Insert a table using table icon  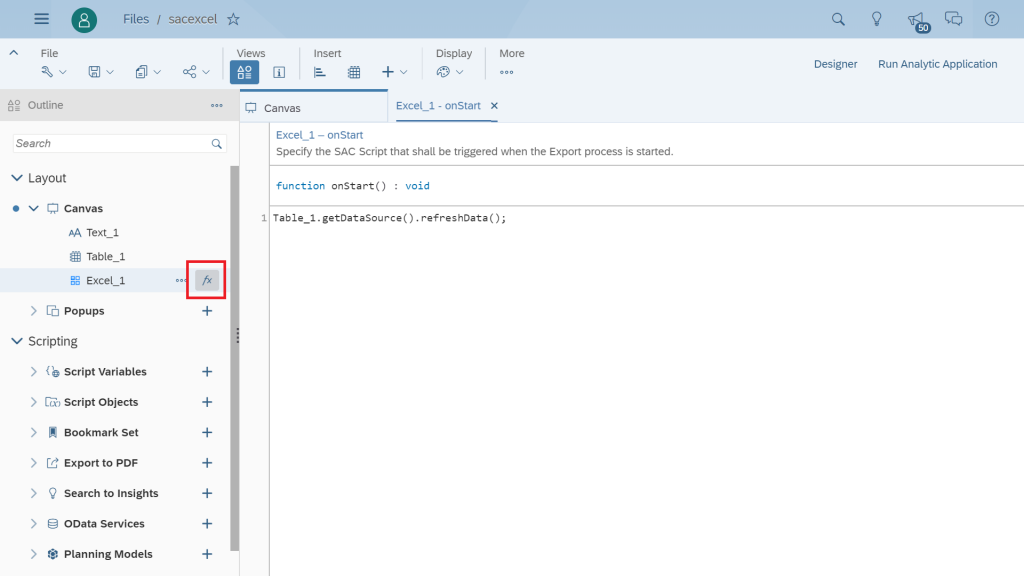tap(354, 72)
